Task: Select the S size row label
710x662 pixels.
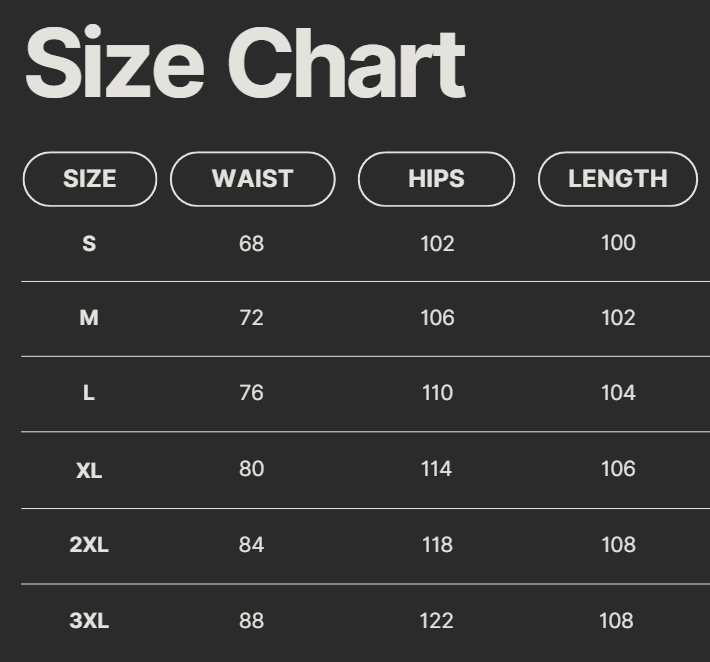Action: coord(89,243)
